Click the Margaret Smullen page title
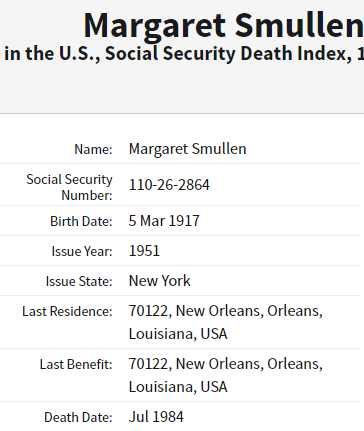This screenshot has width=364, height=431. point(223,26)
